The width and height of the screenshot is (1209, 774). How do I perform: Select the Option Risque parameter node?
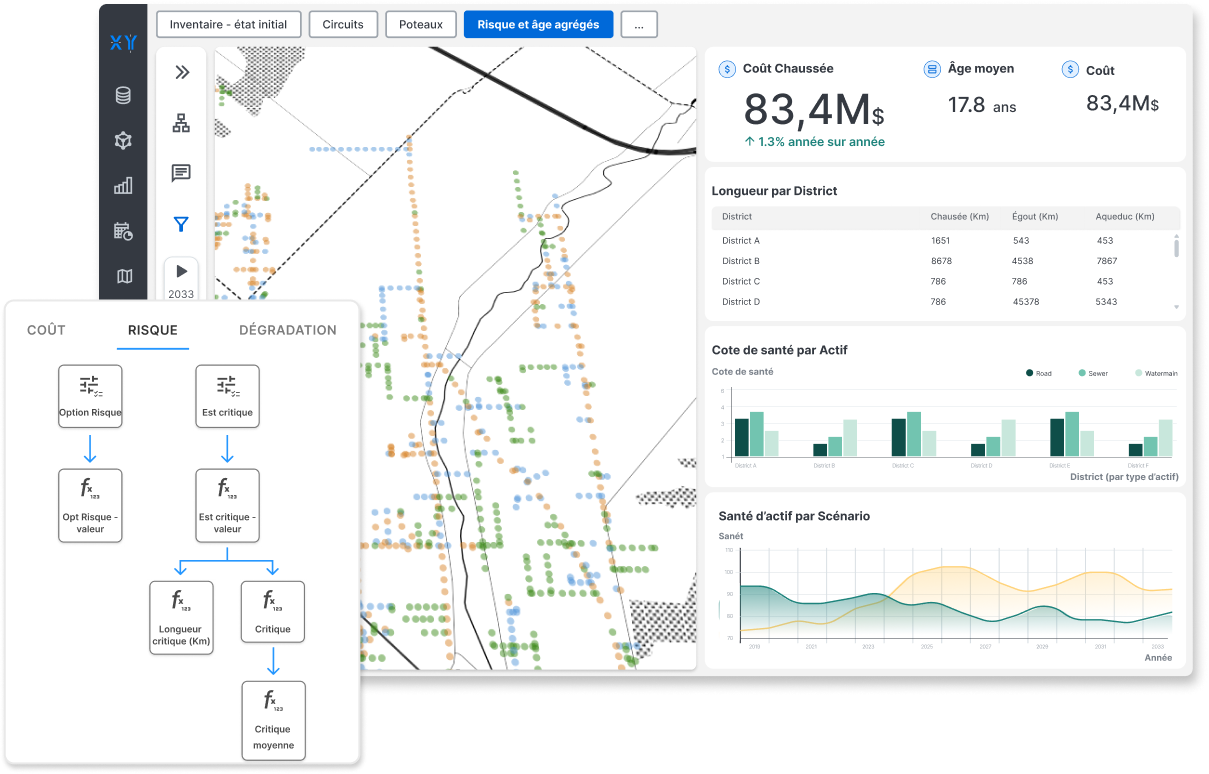coord(90,396)
